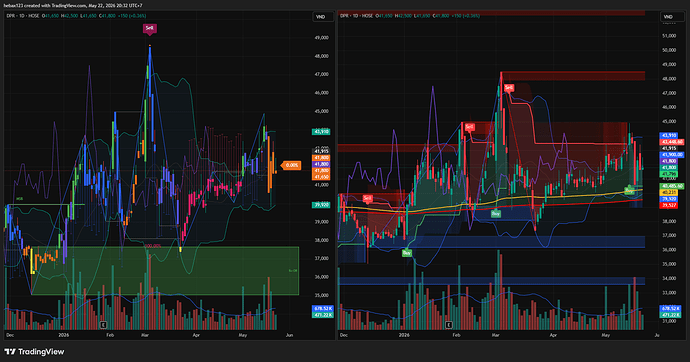The height and width of the screenshot is (362, 690).
Task: Click 2026 label on left time axis
Action: [x=64, y=335]
